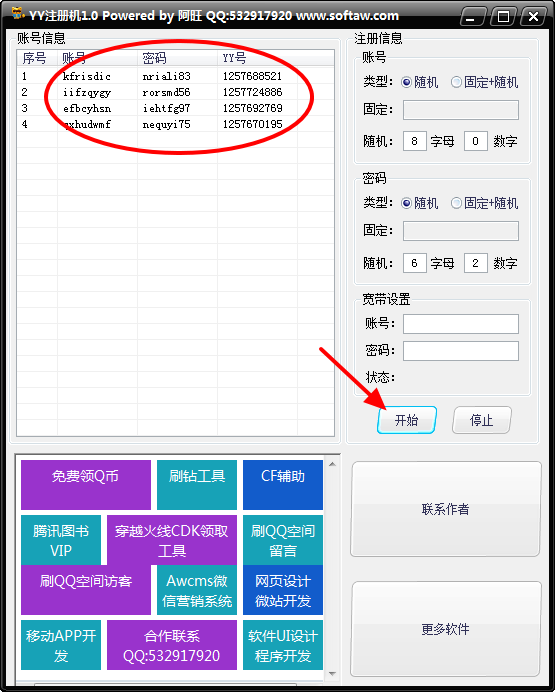
Task: Click password cell nriali83
Action: tap(167, 76)
